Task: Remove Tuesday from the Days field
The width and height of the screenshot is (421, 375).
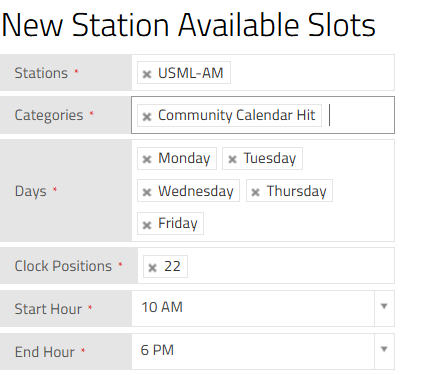Action: (232, 159)
